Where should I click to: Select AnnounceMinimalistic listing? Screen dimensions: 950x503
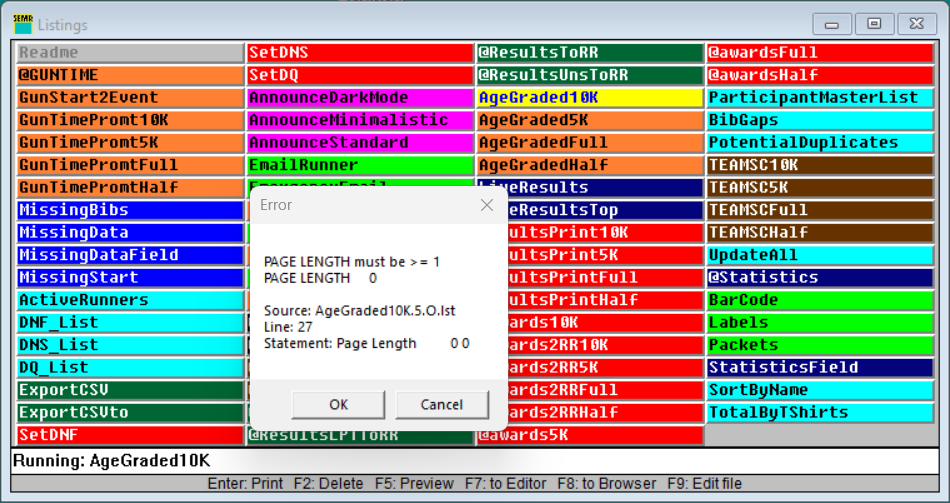point(360,120)
